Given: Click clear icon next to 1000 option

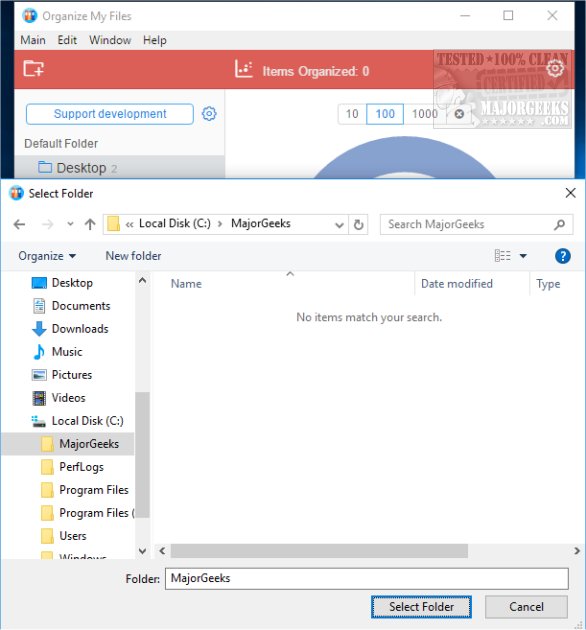Looking at the screenshot, I should click(x=459, y=114).
